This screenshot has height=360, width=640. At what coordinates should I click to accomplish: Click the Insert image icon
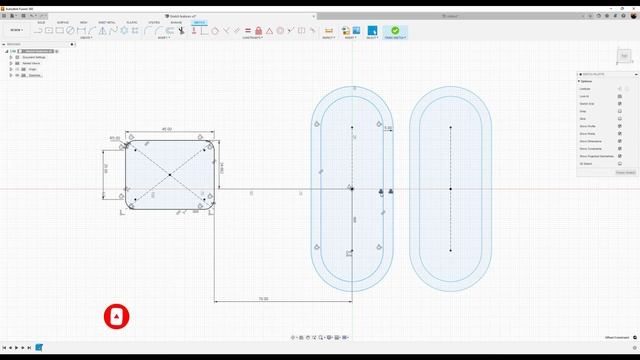point(356,31)
